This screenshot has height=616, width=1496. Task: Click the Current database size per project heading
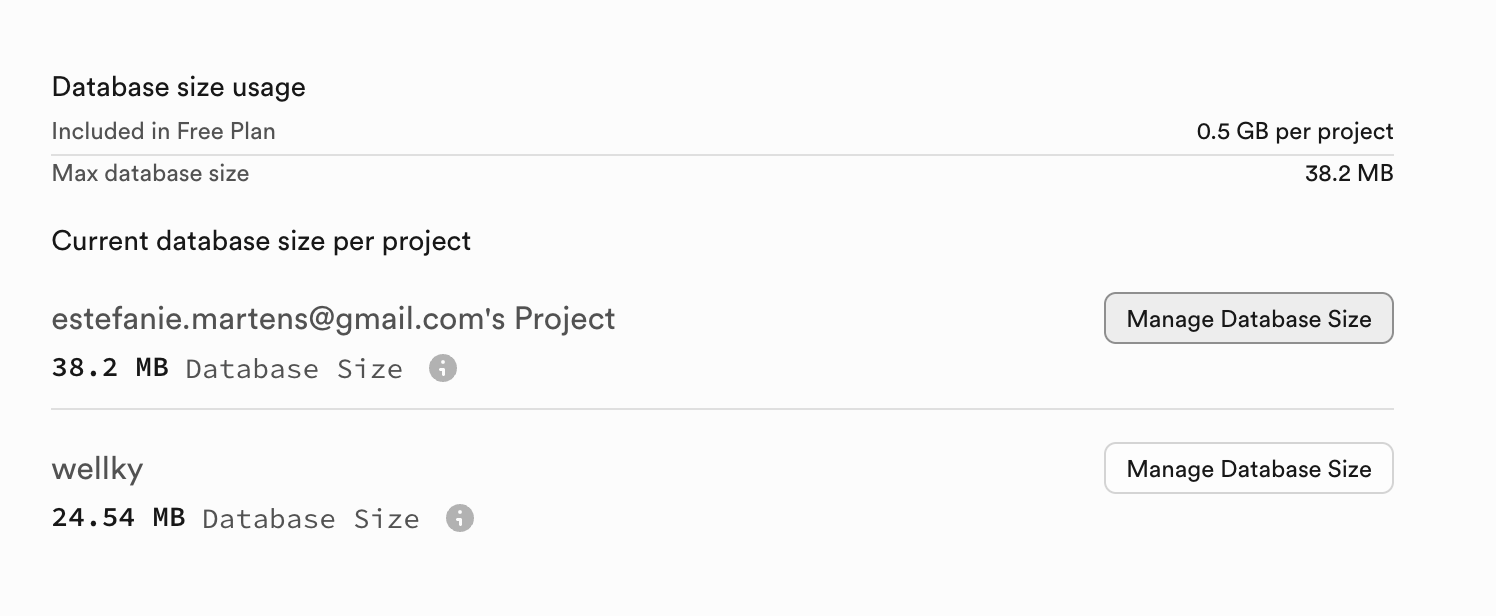[x=261, y=241]
